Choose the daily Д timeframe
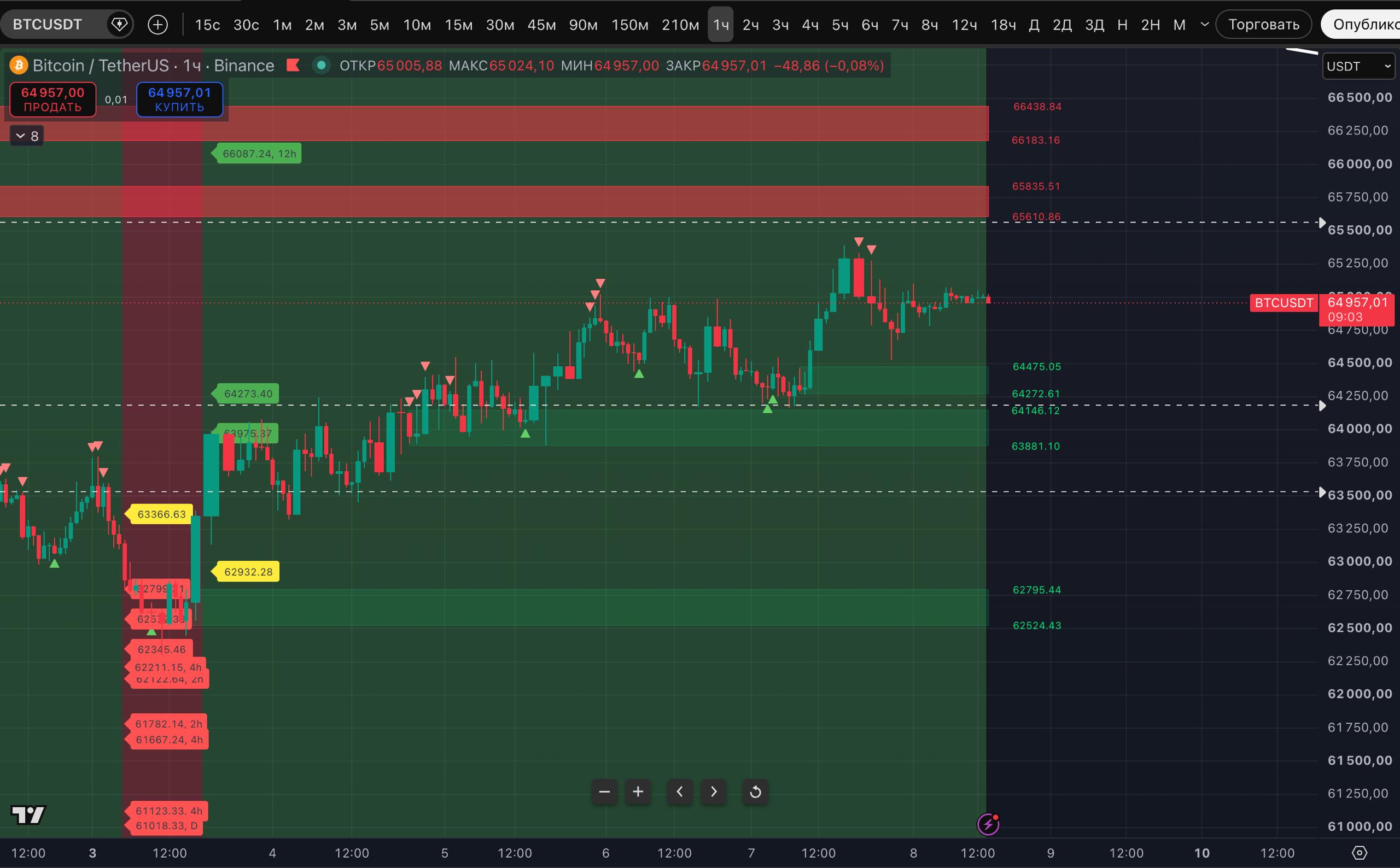 pos(1034,25)
